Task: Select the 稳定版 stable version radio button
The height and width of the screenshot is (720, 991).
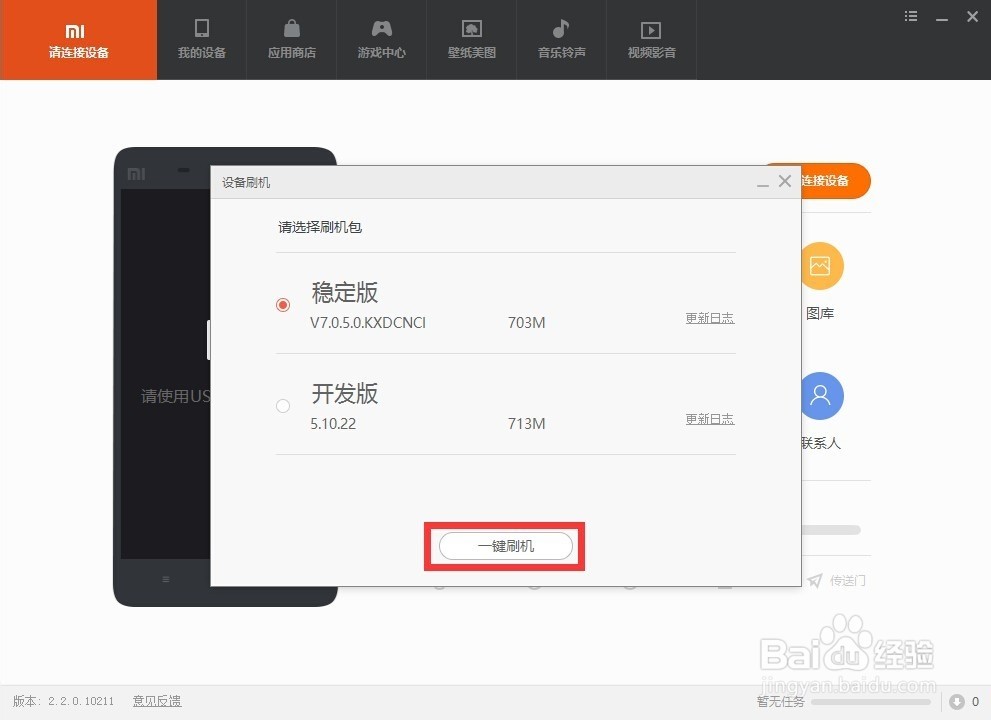Action: pyautogui.click(x=283, y=305)
